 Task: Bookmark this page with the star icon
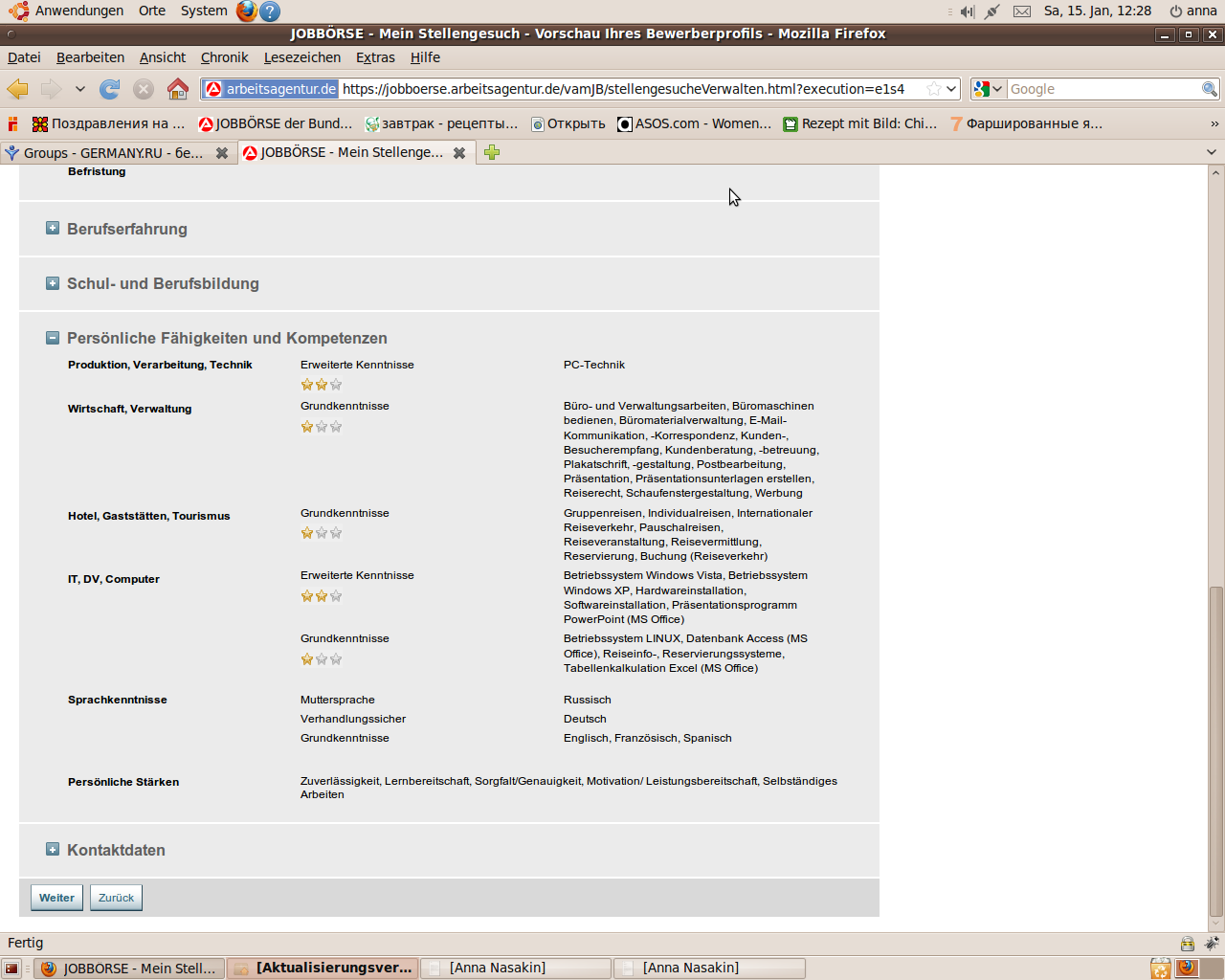(x=933, y=89)
